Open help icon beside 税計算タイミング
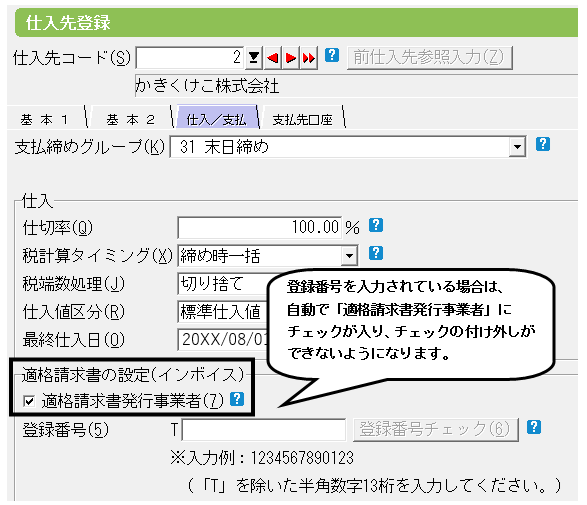Viewport: 587px width, 505px height. (376, 253)
